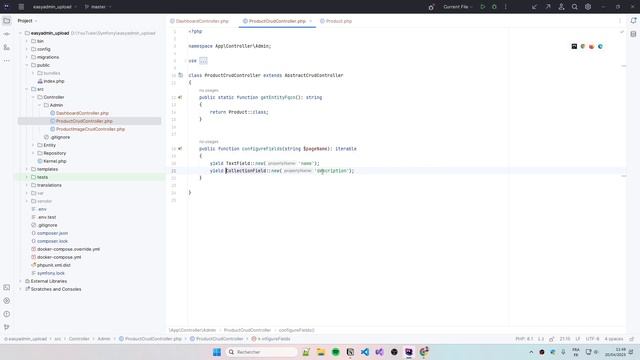Open file in PhpStorm built-in preview
This screenshot has width=640, height=360.
tap(574, 47)
